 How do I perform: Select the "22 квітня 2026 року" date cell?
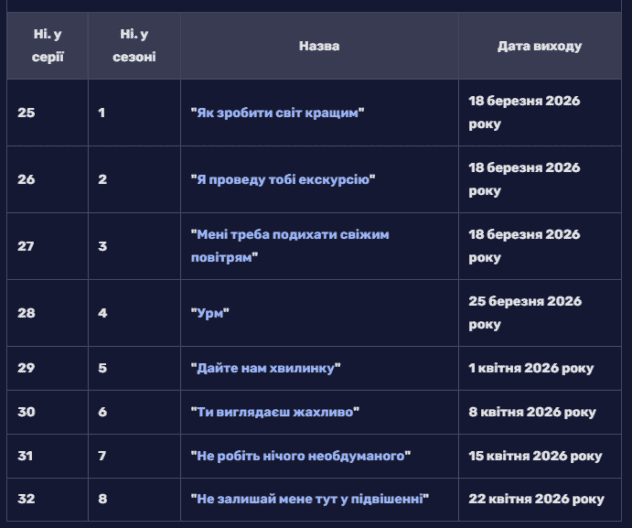click(536, 499)
